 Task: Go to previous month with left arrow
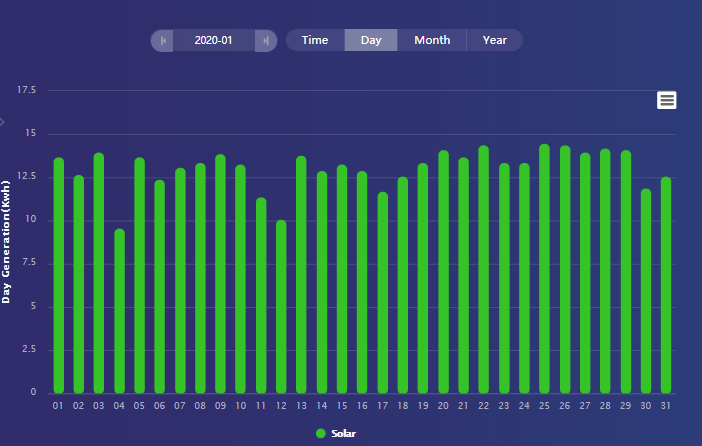[162, 40]
